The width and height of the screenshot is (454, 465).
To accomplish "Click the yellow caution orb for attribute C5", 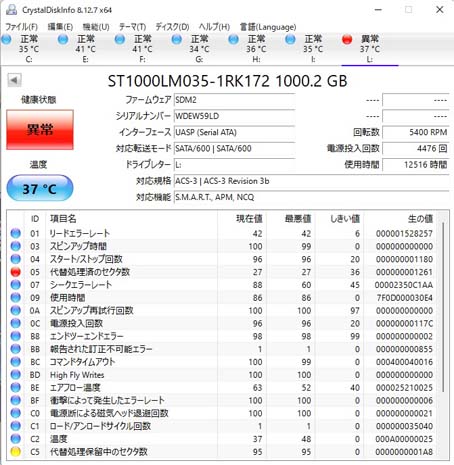I will [16, 452].
